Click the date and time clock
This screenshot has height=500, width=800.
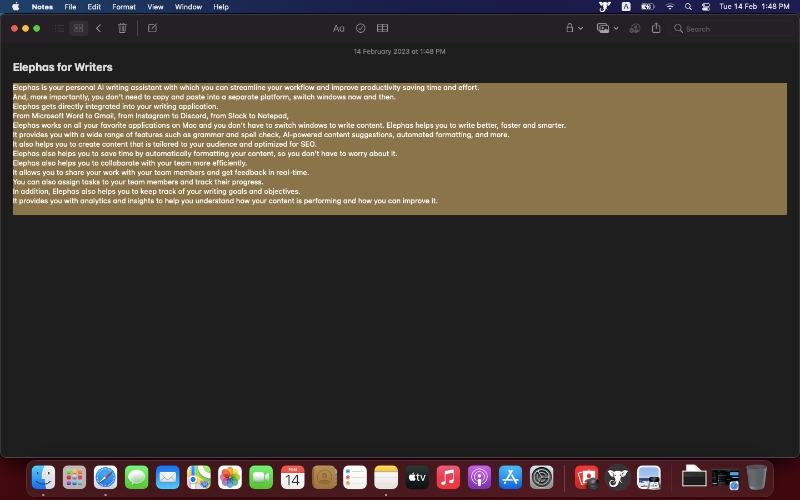click(x=754, y=7)
